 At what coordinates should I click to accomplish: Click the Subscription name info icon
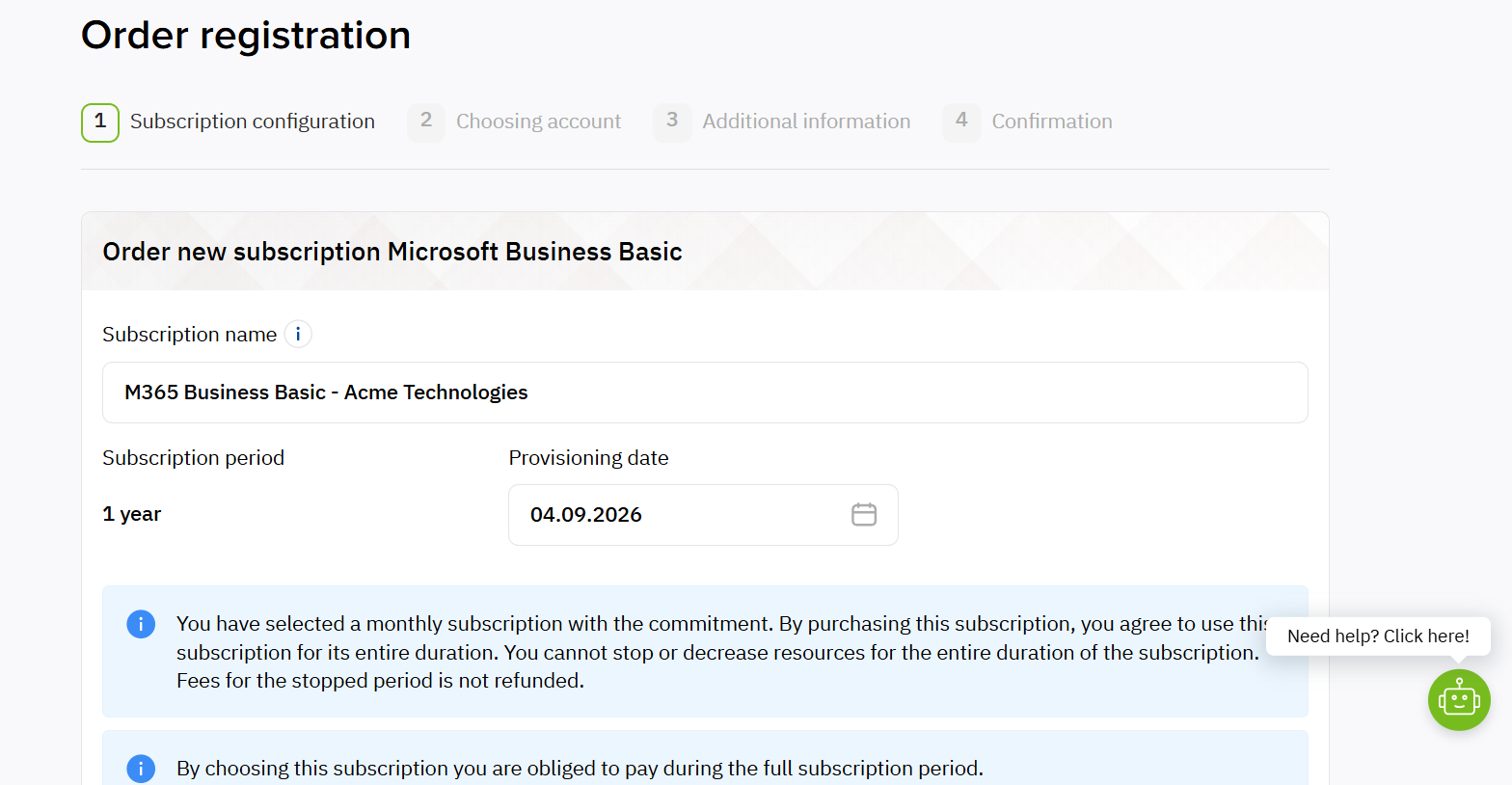[x=298, y=335]
